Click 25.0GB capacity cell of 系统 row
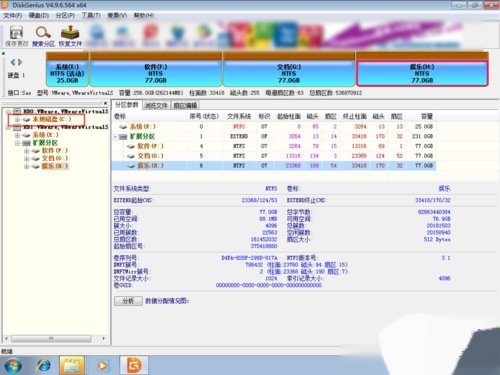Screen dimensions: 500x375 tap(424, 127)
